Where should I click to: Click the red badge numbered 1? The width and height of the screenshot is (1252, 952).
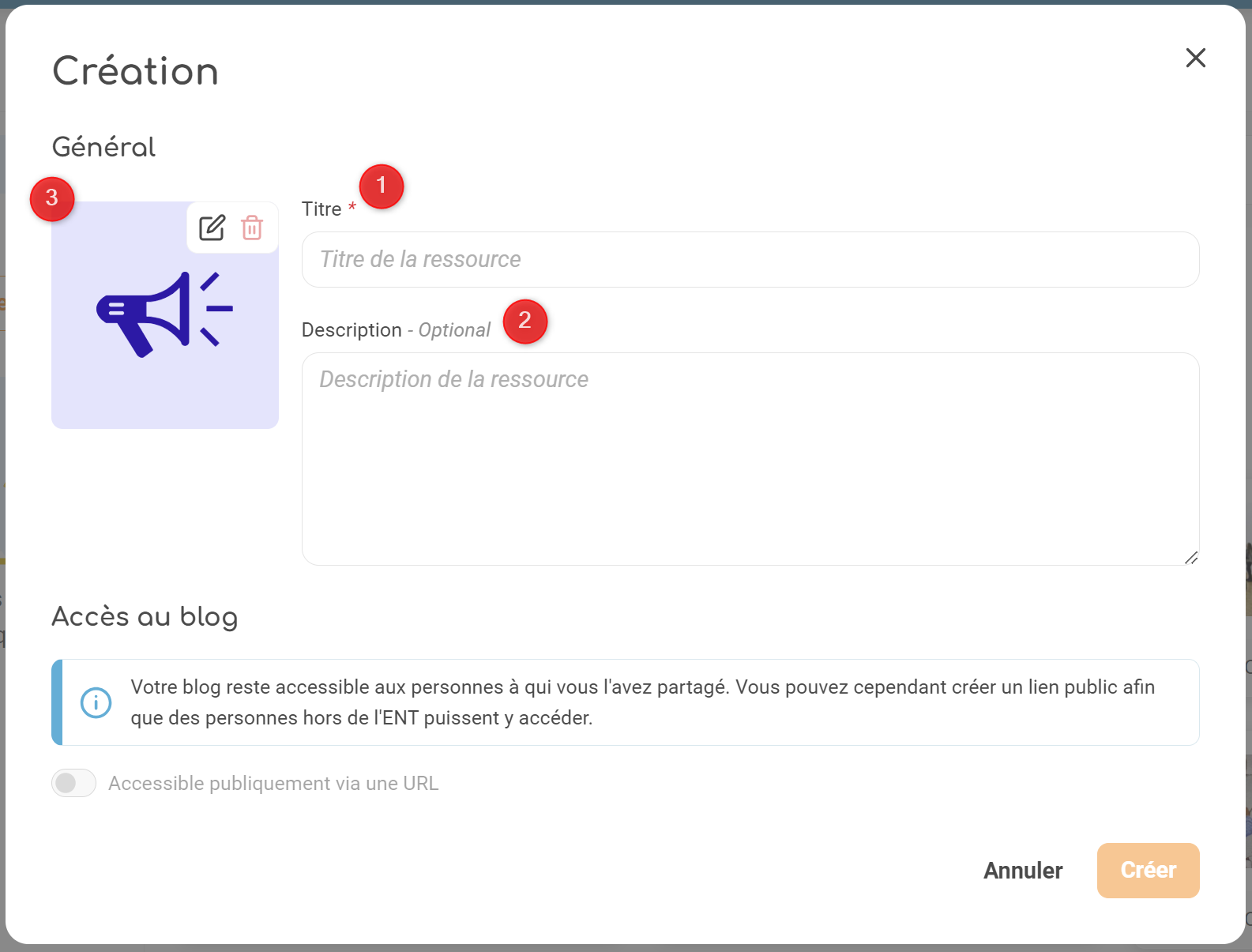click(x=382, y=186)
